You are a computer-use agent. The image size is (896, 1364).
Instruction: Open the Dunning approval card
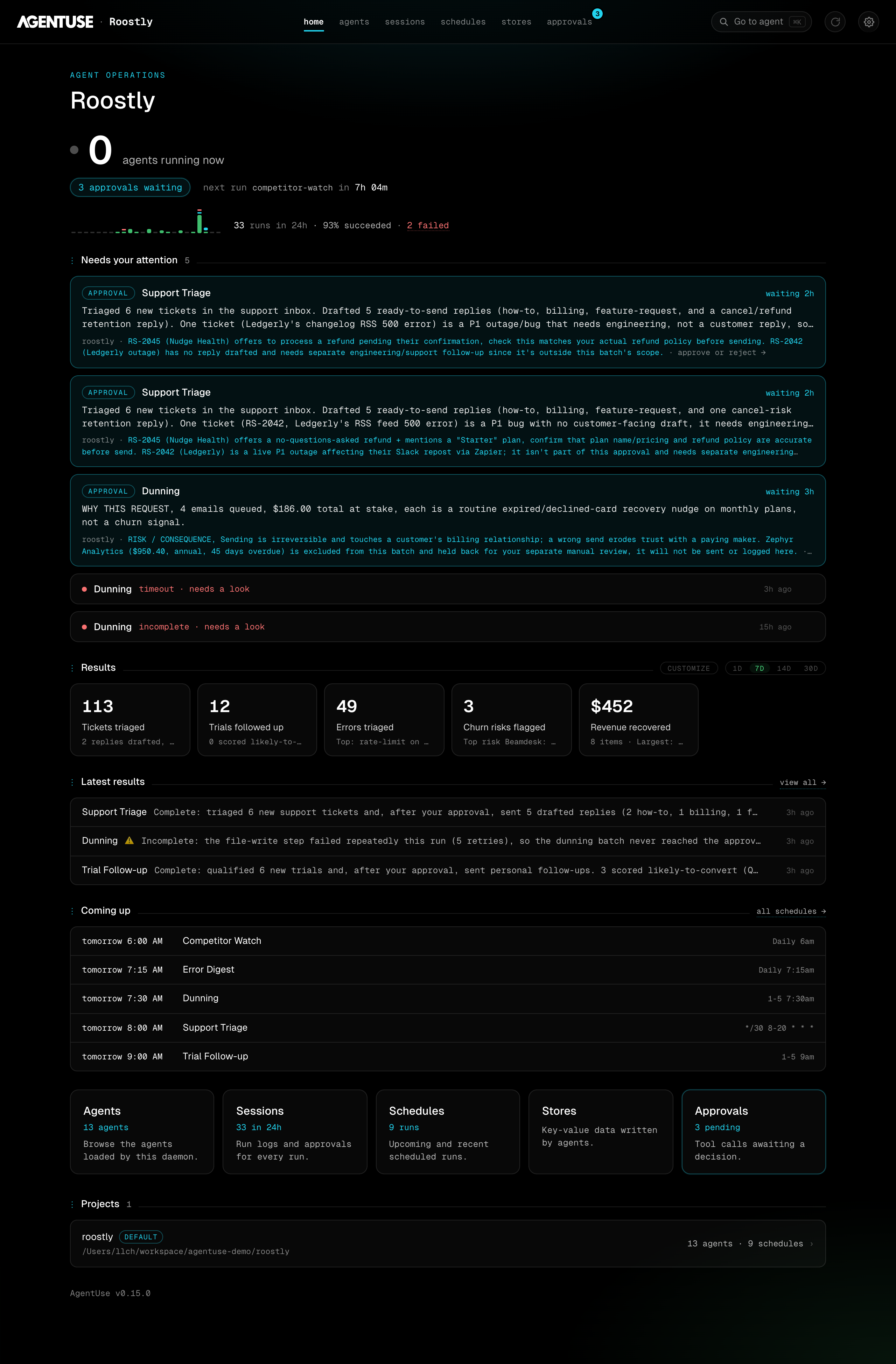point(447,520)
